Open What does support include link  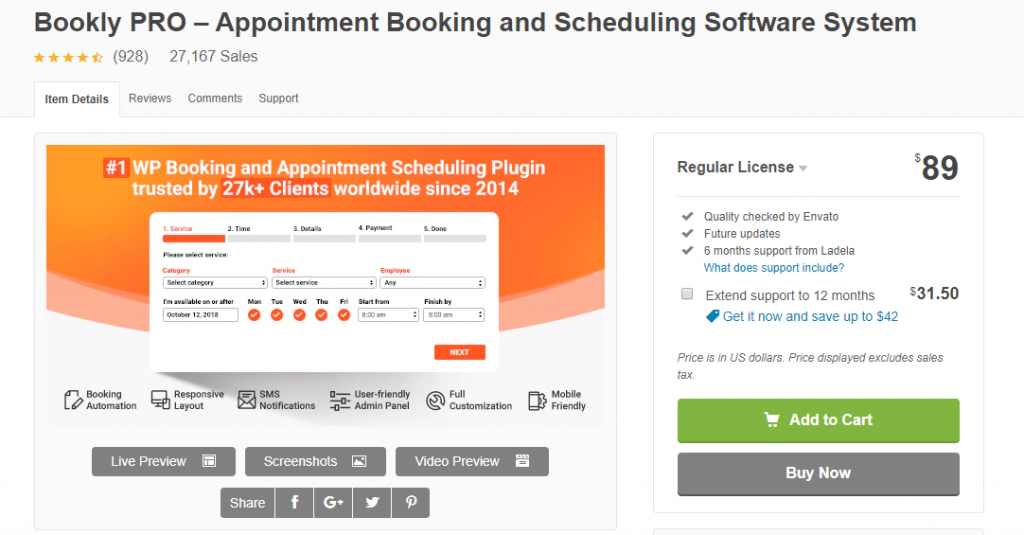pos(774,268)
